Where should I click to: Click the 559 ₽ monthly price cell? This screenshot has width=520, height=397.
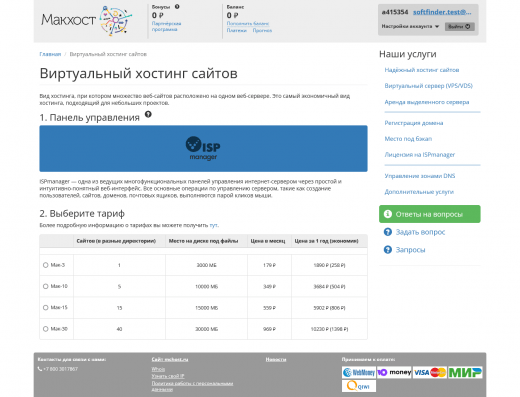[x=269, y=308]
